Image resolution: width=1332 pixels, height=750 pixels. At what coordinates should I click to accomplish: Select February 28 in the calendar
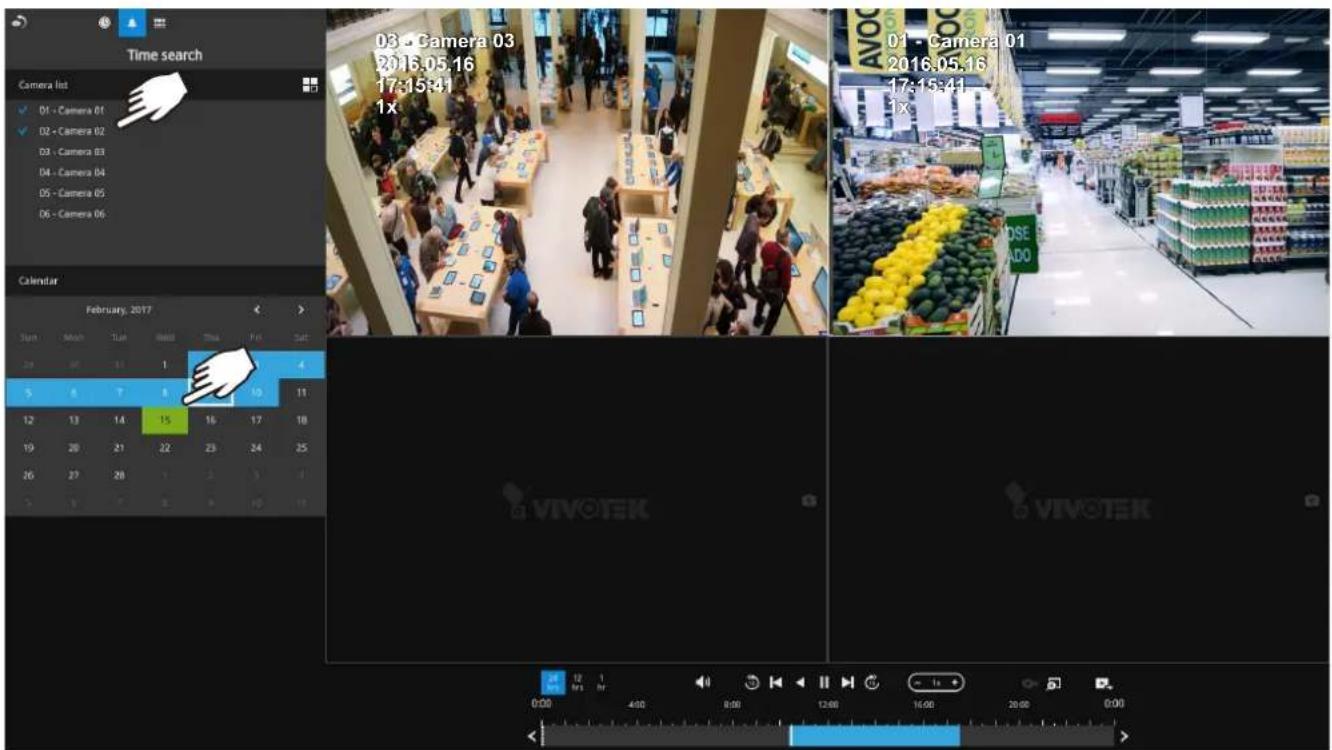tap(119, 476)
